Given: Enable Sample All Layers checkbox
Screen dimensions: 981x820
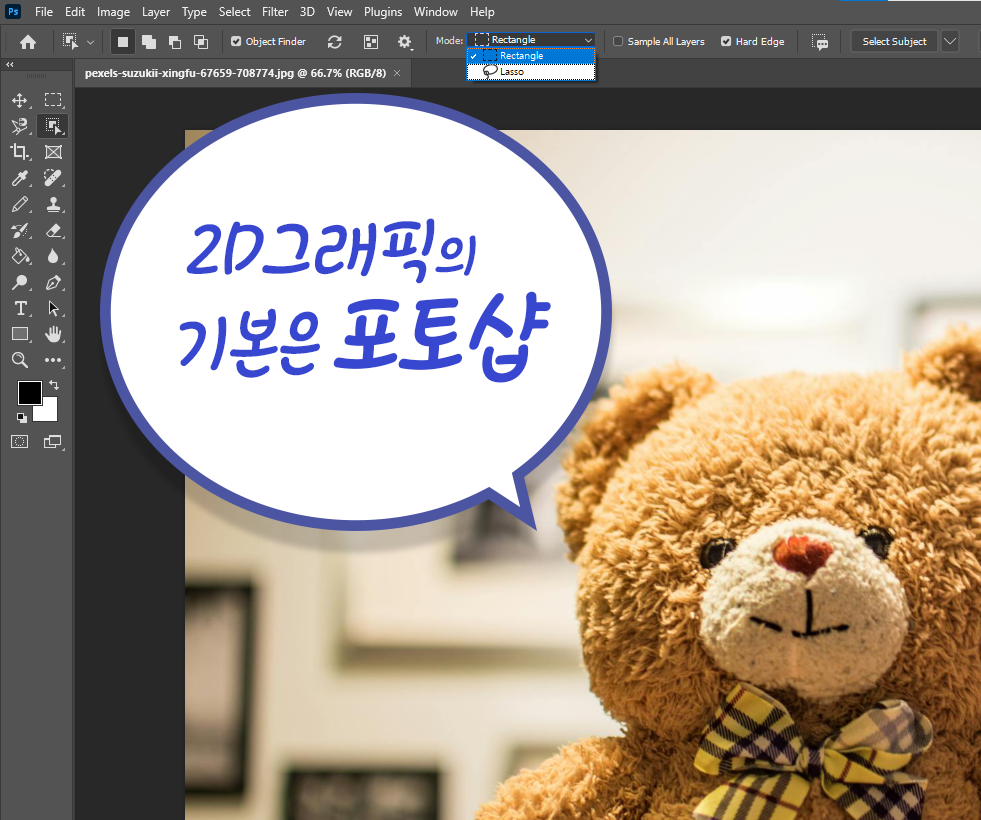Looking at the screenshot, I should coord(618,41).
